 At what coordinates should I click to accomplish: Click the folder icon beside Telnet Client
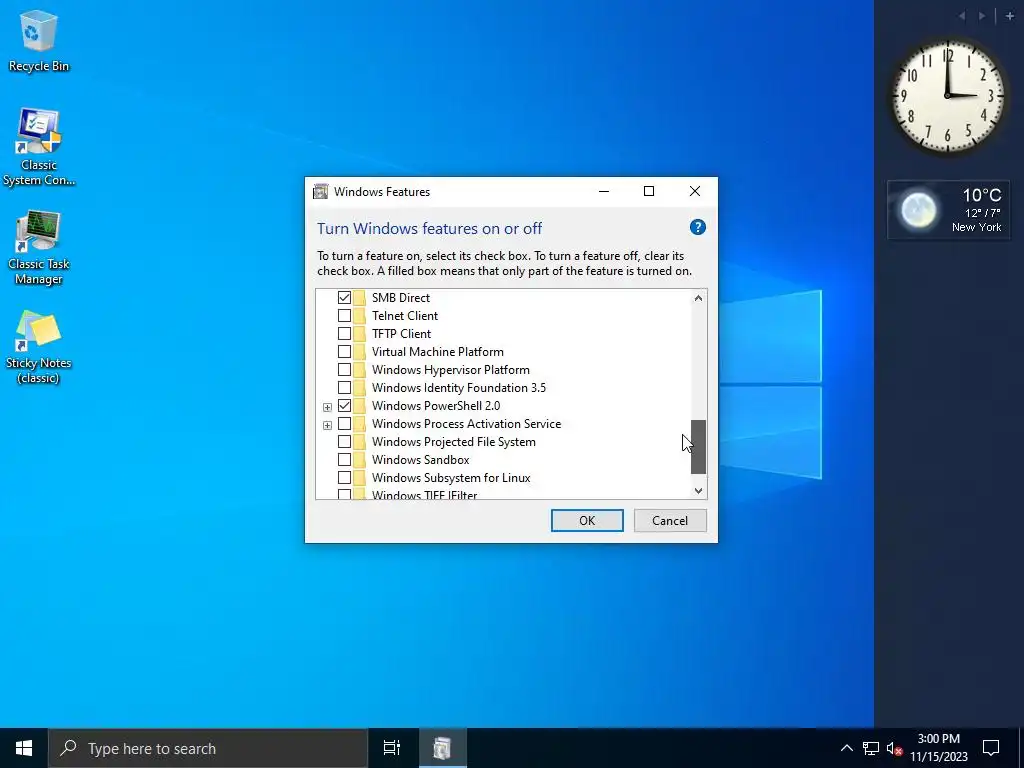tap(359, 315)
